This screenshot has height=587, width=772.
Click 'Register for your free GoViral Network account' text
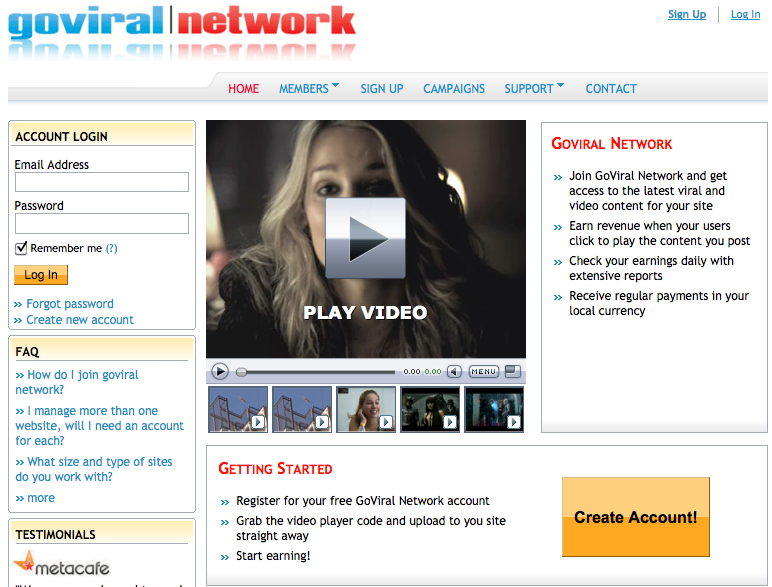[x=363, y=501]
